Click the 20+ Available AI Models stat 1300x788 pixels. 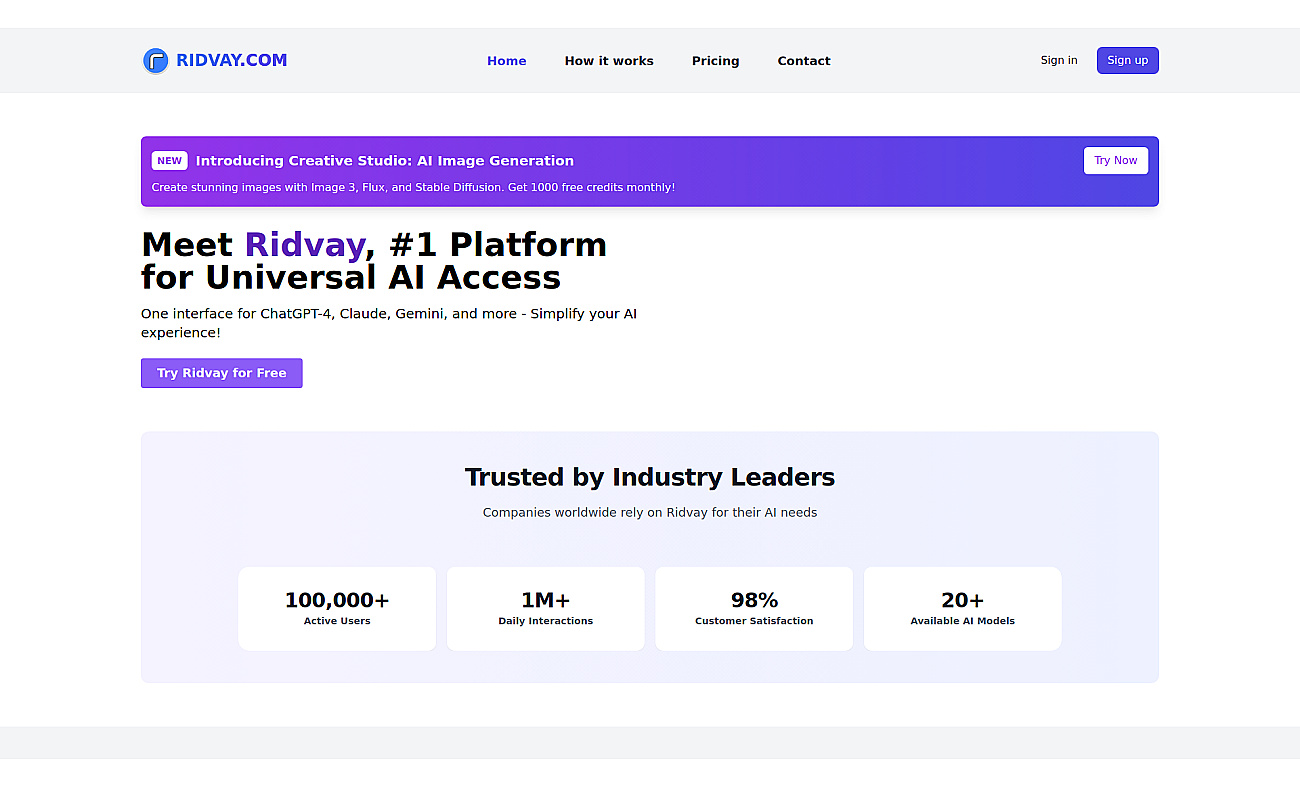point(963,609)
